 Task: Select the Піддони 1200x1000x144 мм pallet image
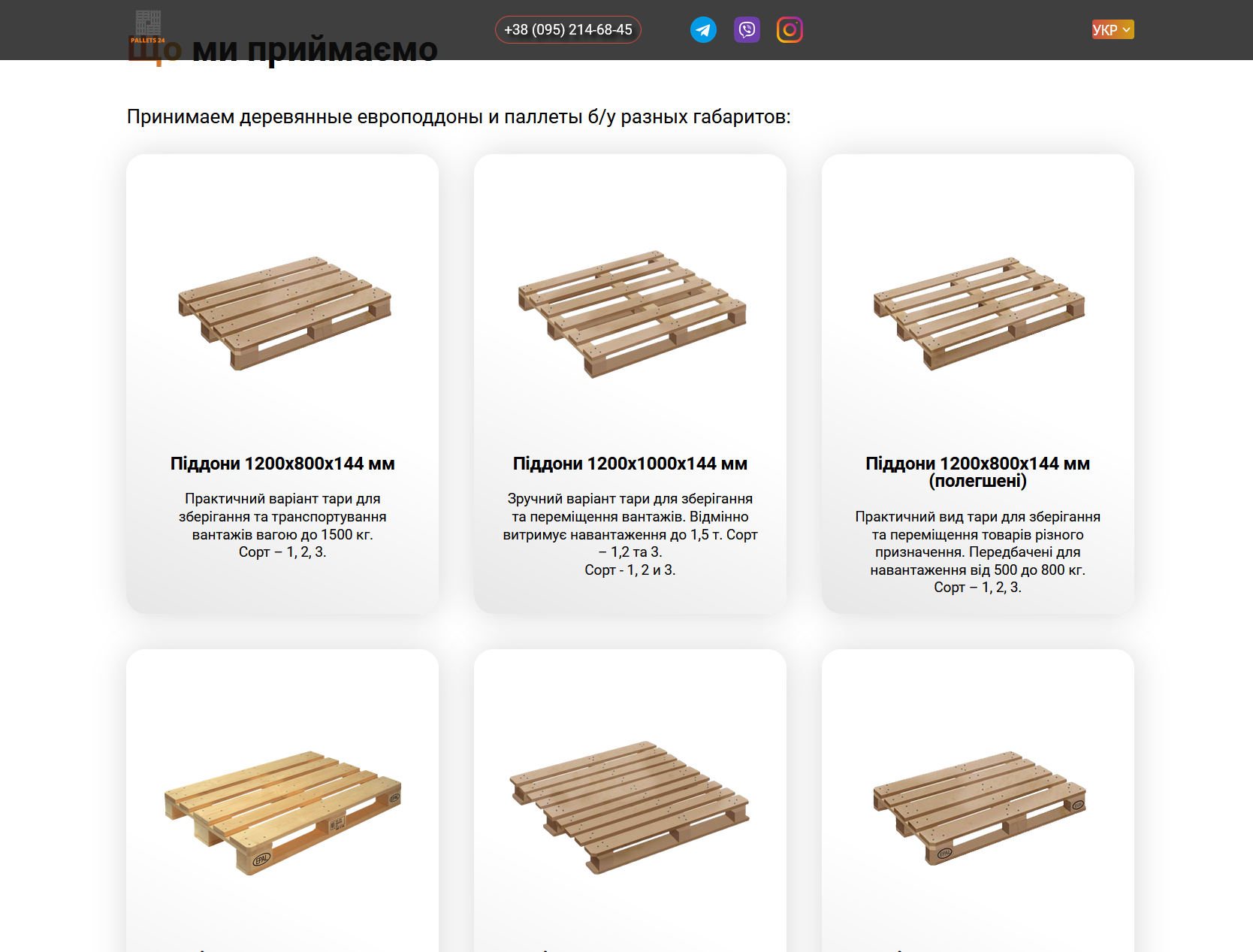point(632,314)
